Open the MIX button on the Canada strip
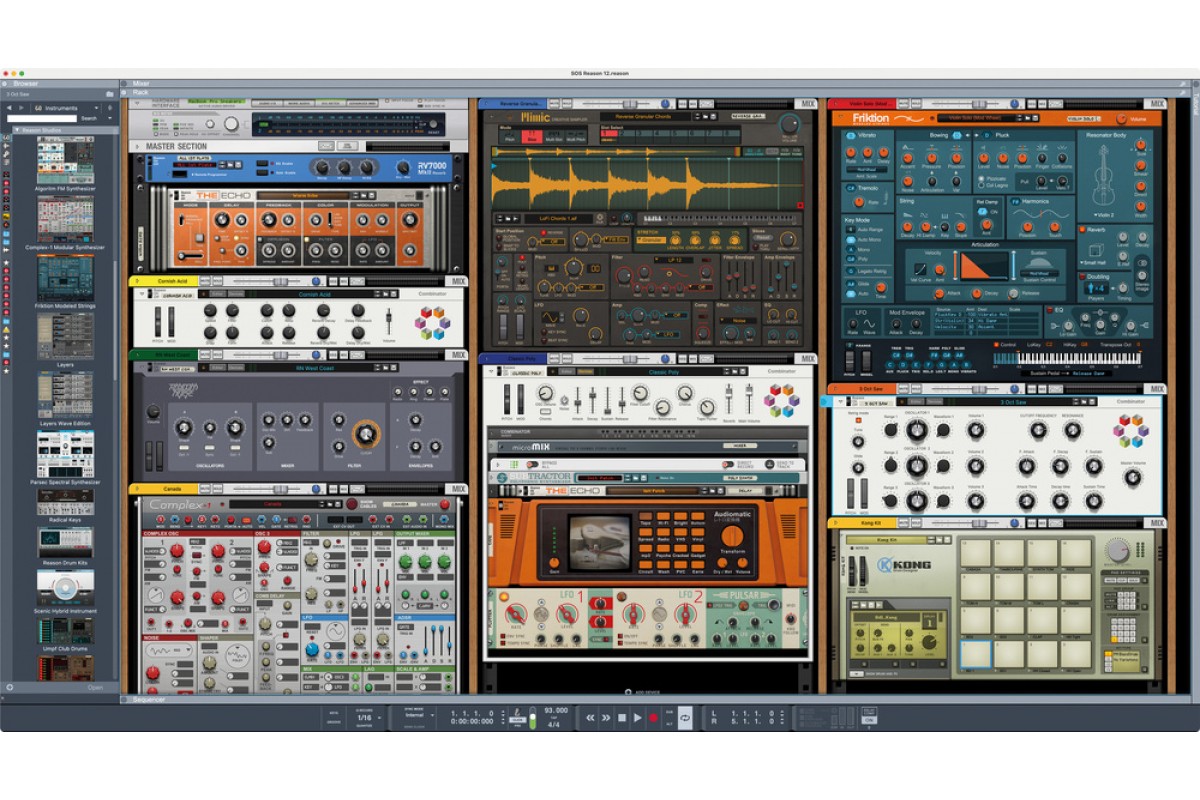This screenshot has height=800, width=1200. 458,489
